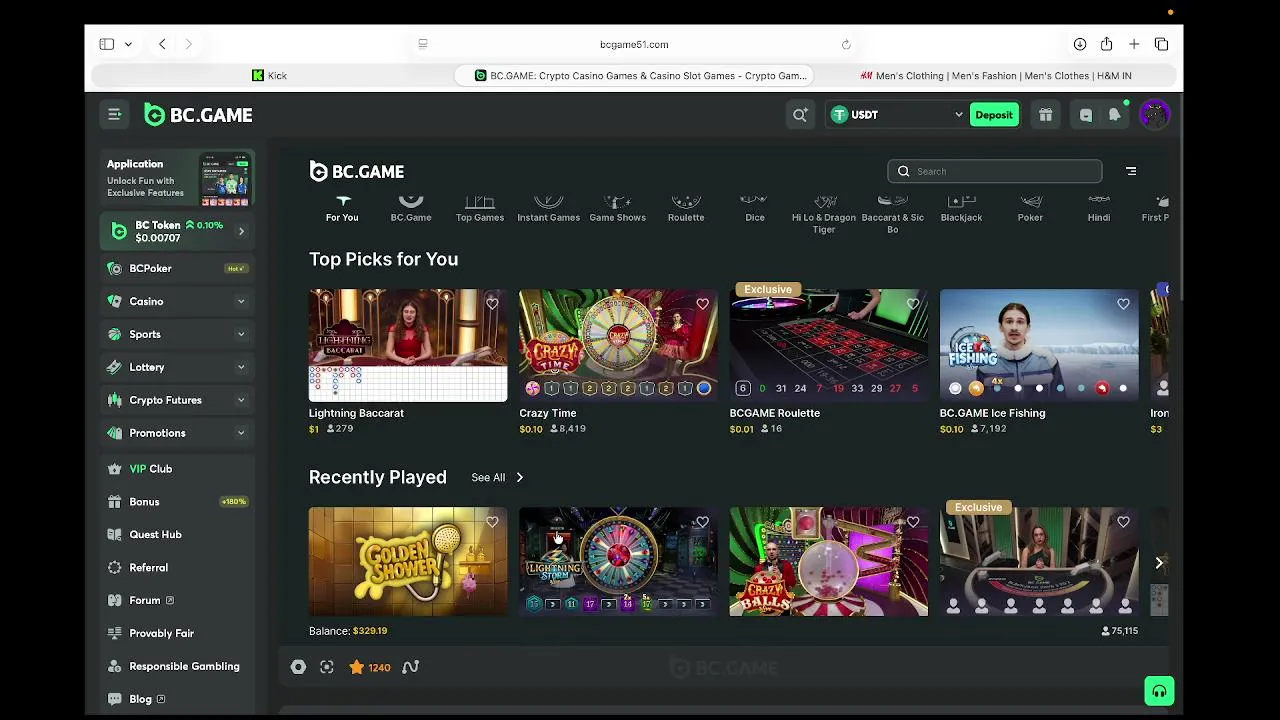This screenshot has width=1280, height=720.
Task: Favorite BC.GAME Ice Fishing with heart
Action: (x=1123, y=303)
